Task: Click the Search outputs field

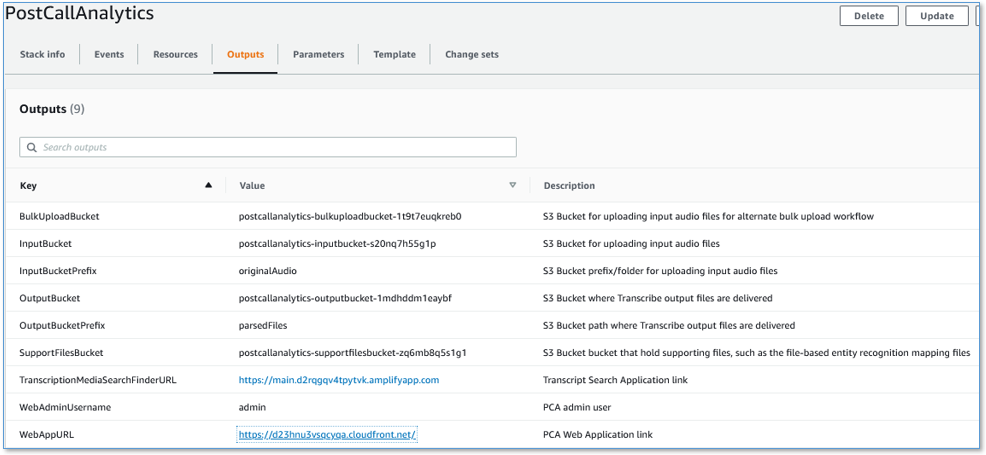Action: tap(268, 147)
